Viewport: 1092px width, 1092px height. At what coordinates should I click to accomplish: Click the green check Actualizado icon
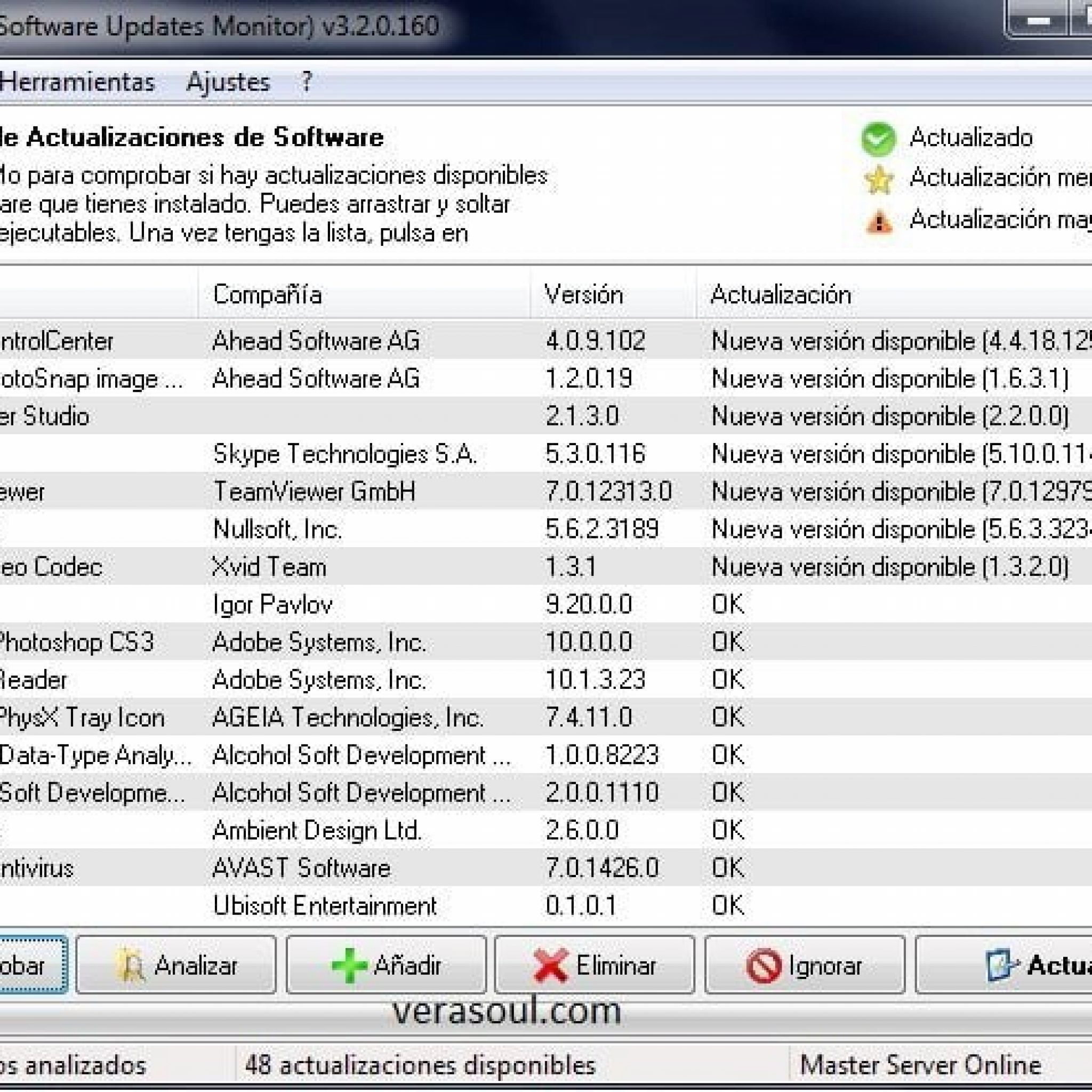(x=878, y=139)
